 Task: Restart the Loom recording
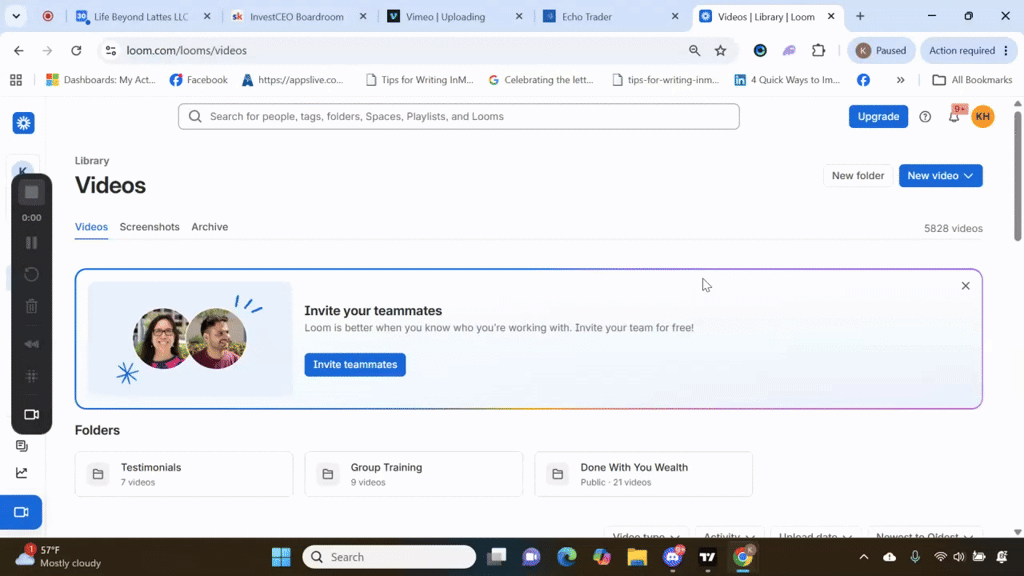31,274
